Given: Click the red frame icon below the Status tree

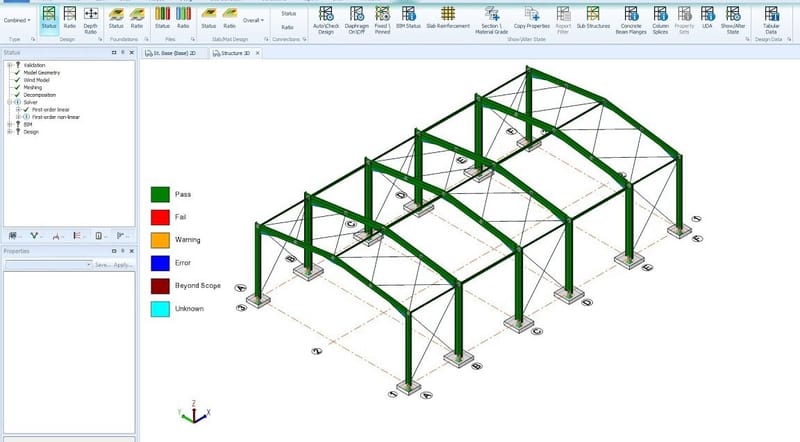Looking at the screenshot, I should point(56,236).
